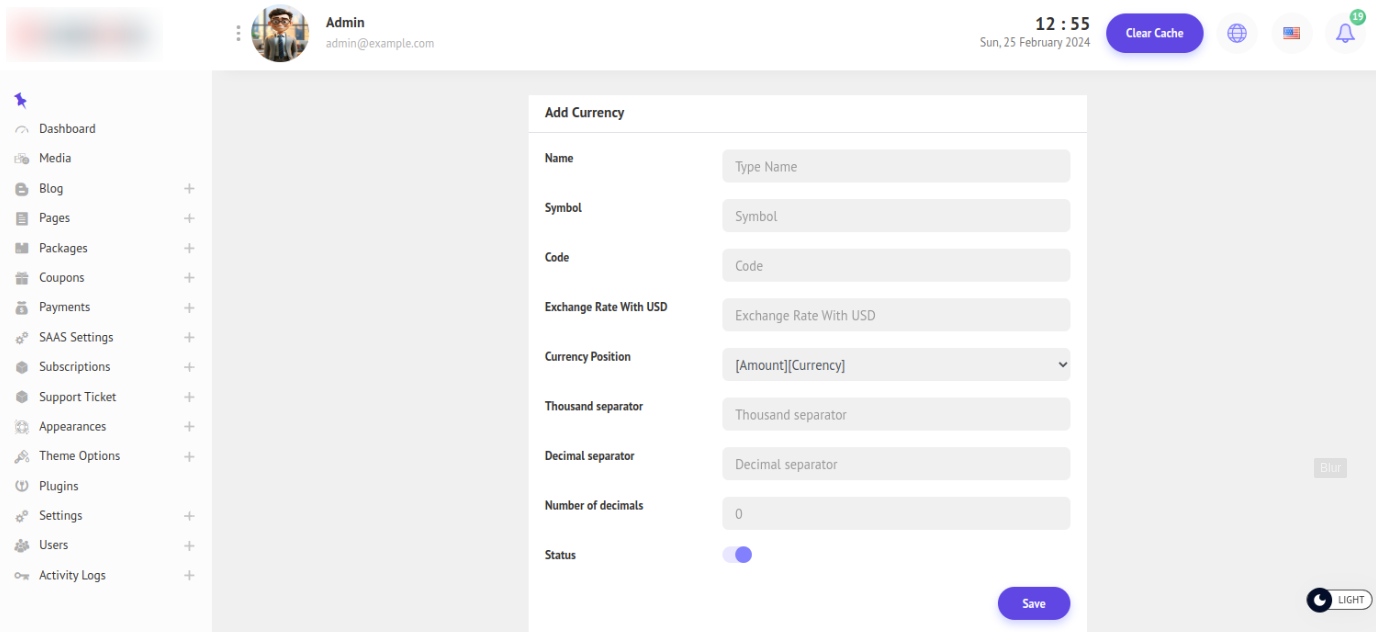The image size is (1376, 632).
Task: Go to Support Ticket menu item
Action: click(x=77, y=397)
